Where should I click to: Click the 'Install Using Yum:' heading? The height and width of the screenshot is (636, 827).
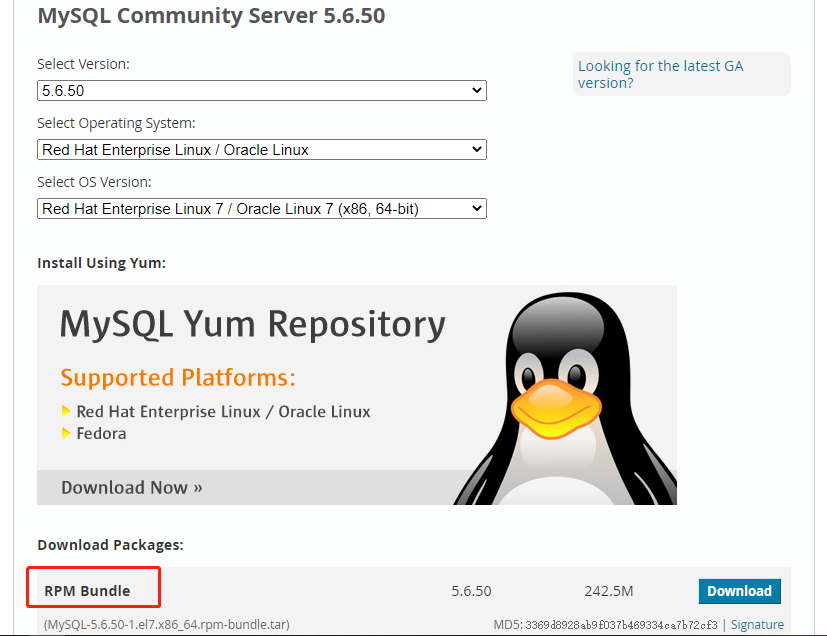point(101,263)
